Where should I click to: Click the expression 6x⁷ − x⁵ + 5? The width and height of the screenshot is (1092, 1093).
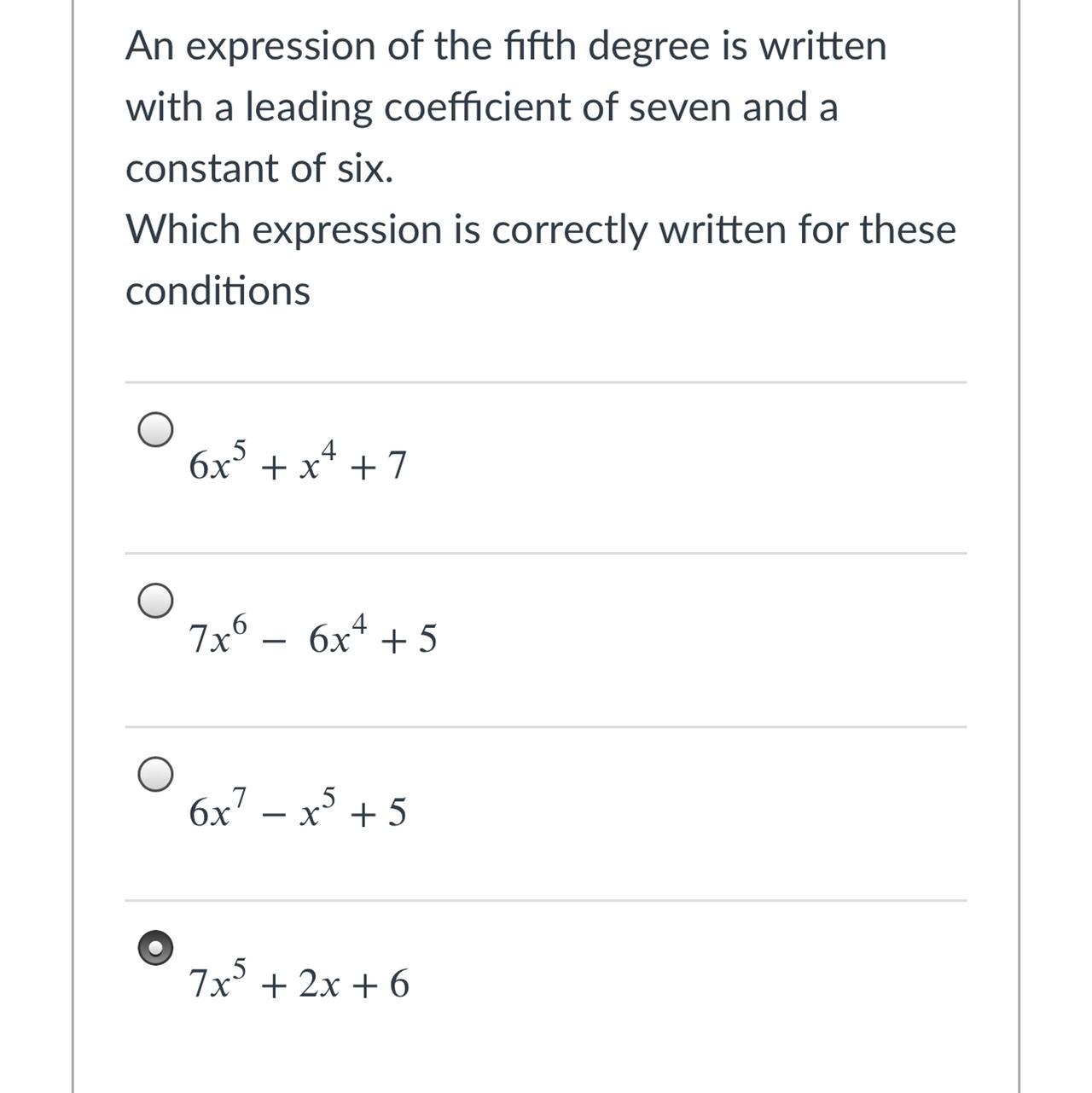tap(297, 811)
